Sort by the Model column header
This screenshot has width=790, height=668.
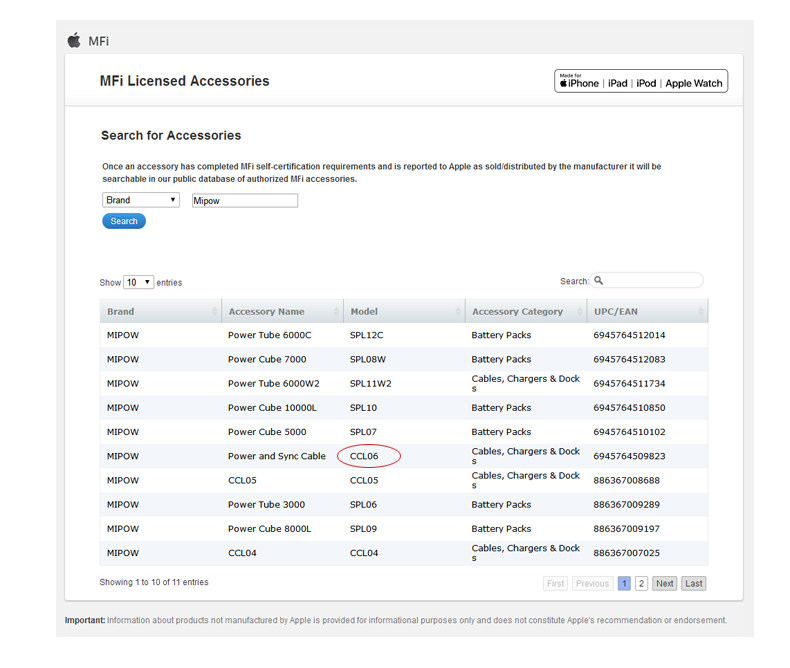pyautogui.click(x=404, y=311)
